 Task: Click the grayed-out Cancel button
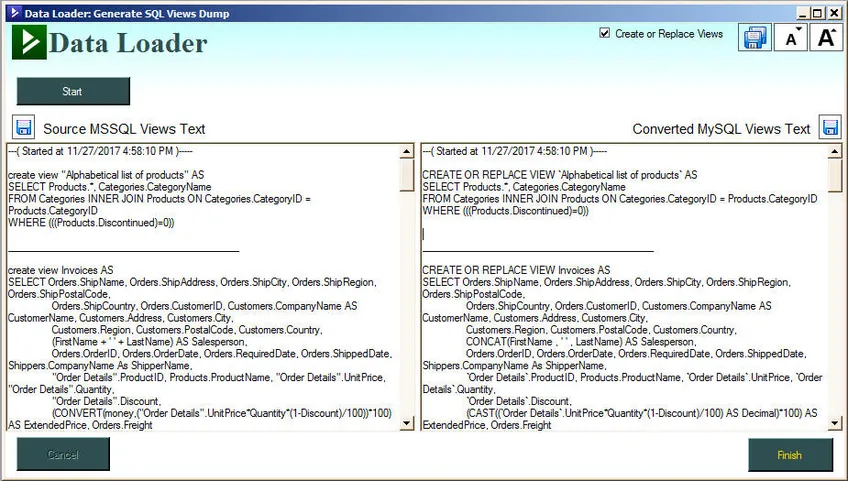(63, 454)
